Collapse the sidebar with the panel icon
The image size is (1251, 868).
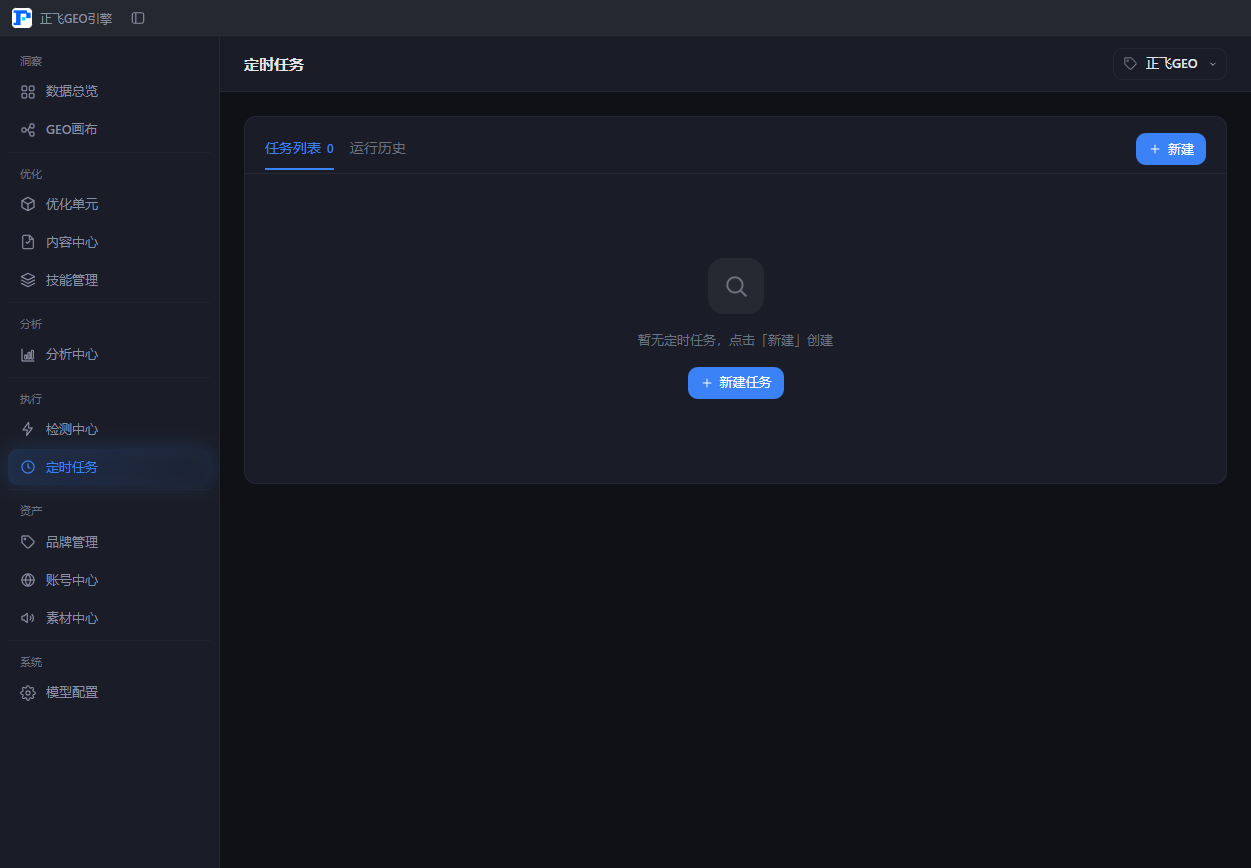point(138,18)
